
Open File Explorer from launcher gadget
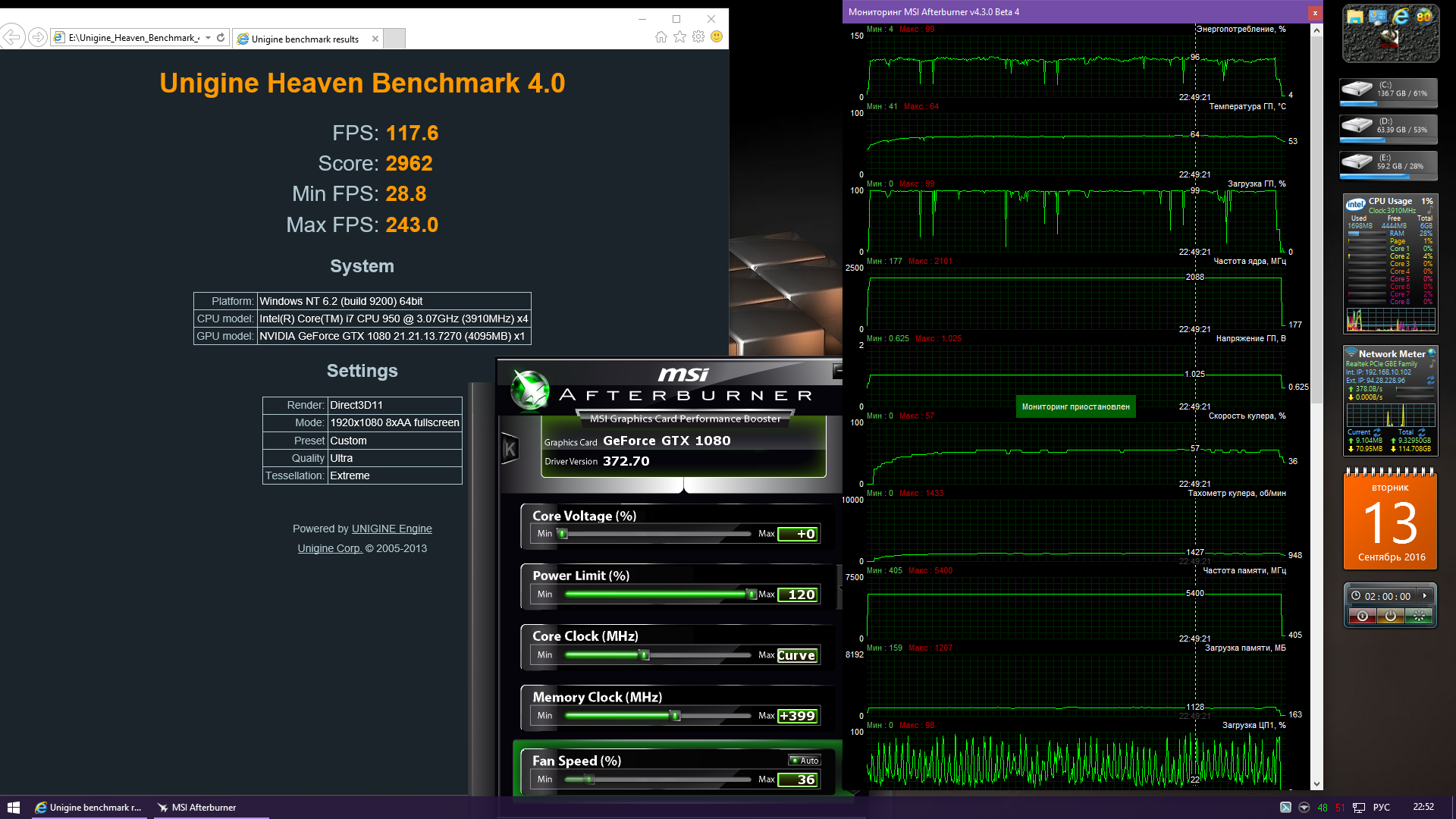pyautogui.click(x=1355, y=17)
